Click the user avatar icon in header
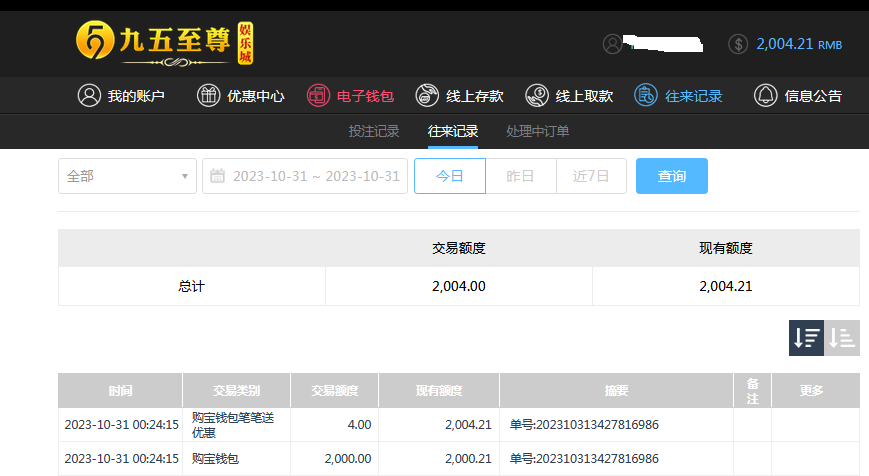This screenshot has height=476, width=869. (612, 44)
